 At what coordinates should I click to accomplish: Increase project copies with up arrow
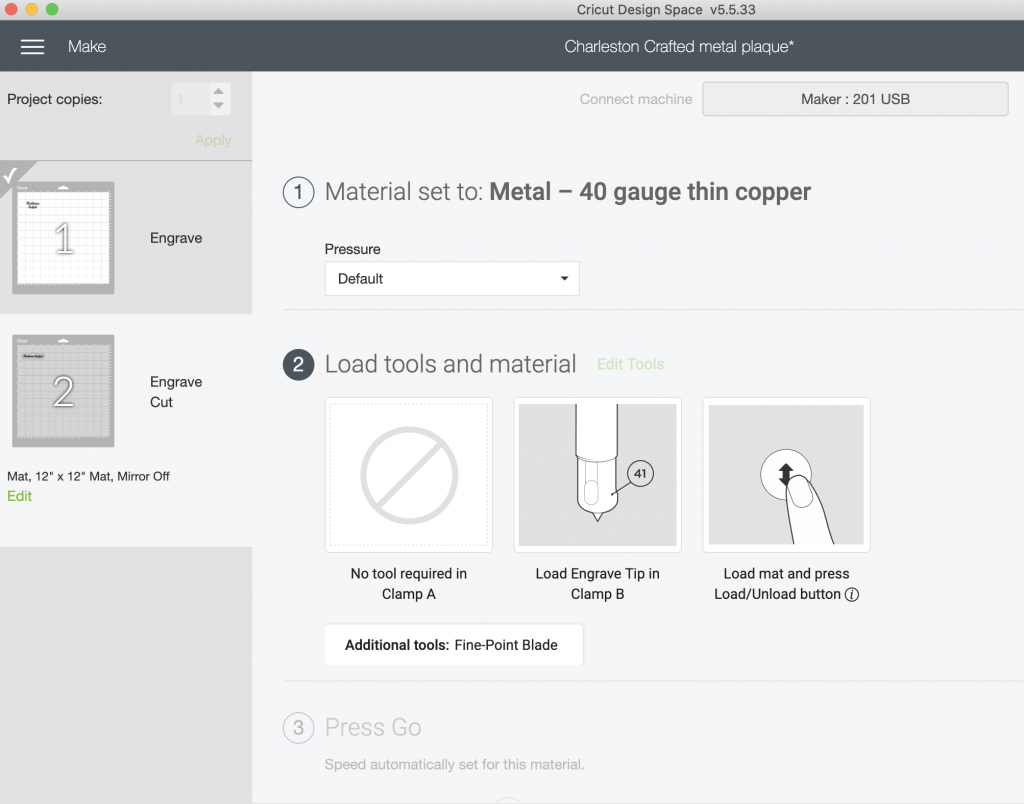click(x=219, y=92)
